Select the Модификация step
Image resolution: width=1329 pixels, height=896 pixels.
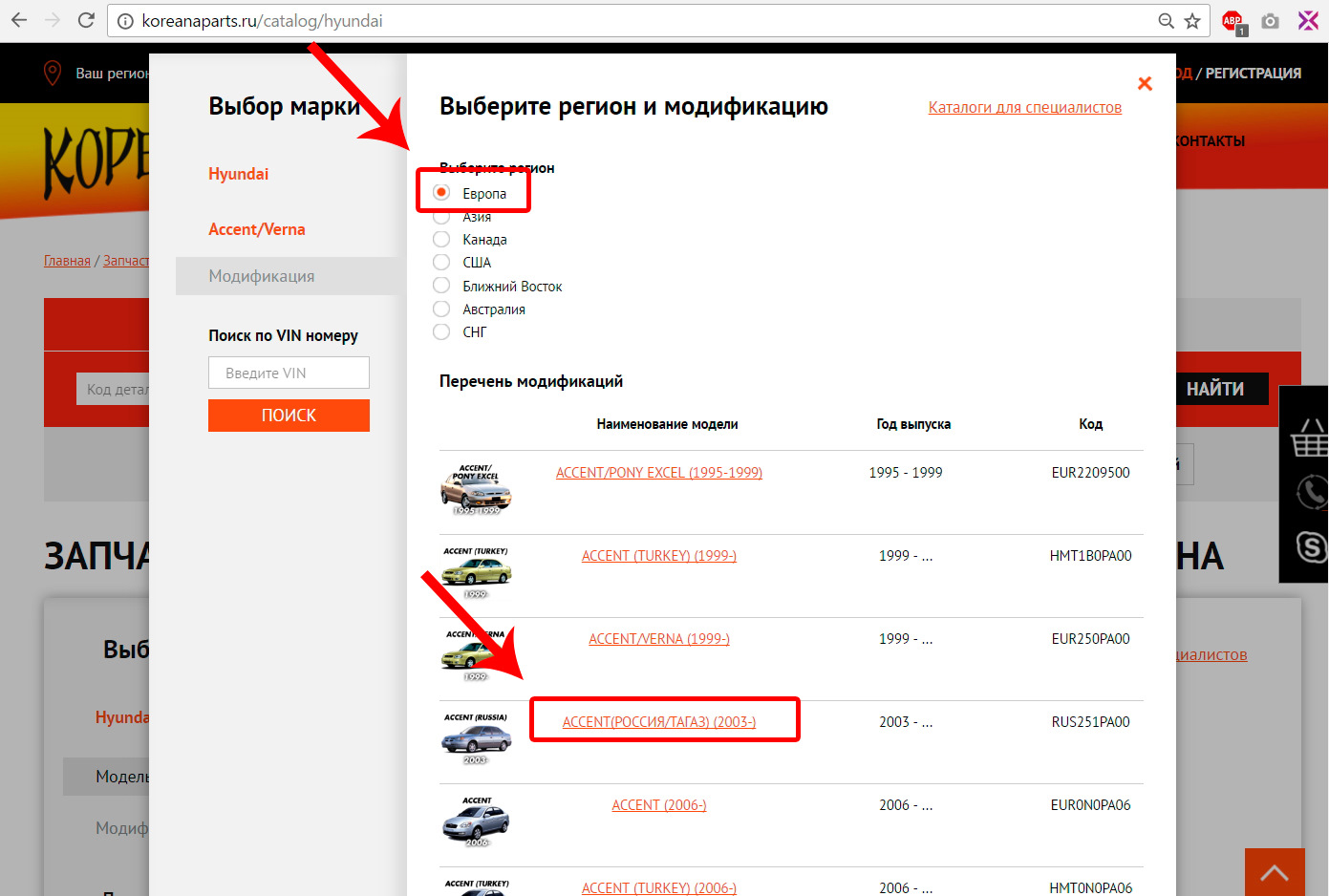coord(287,276)
